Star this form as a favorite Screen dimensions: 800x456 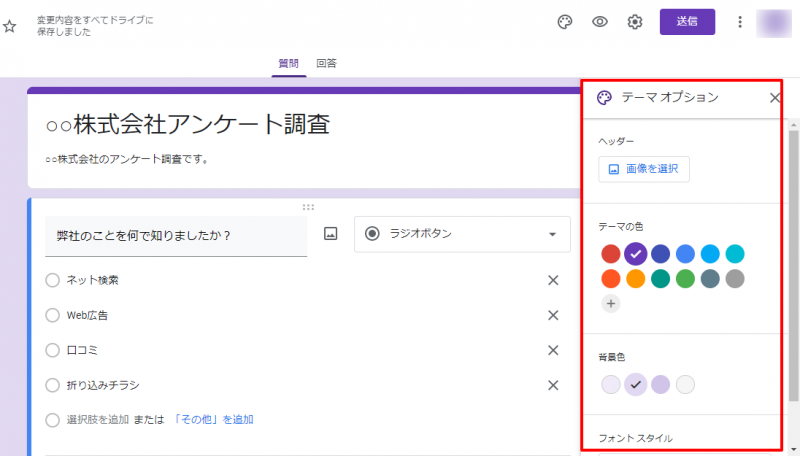pos(10,26)
